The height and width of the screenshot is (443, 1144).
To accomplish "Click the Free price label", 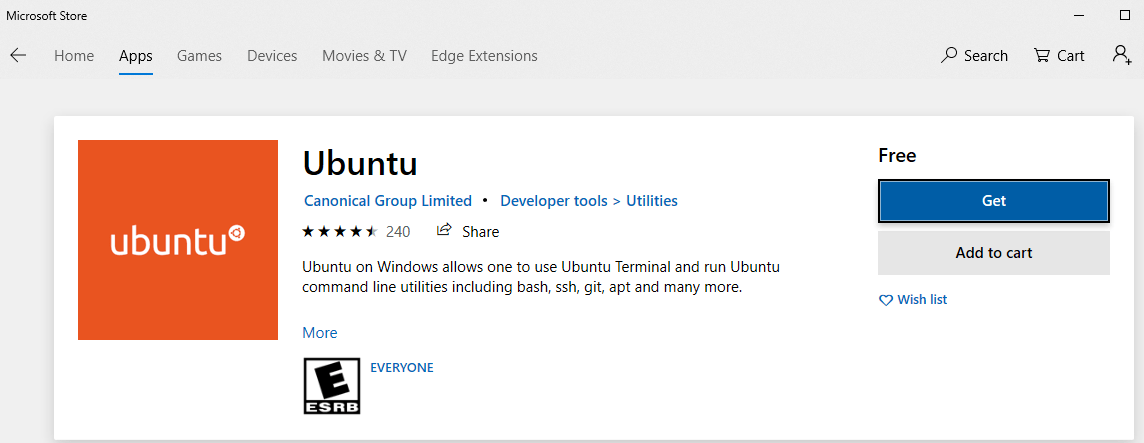I will (897, 155).
